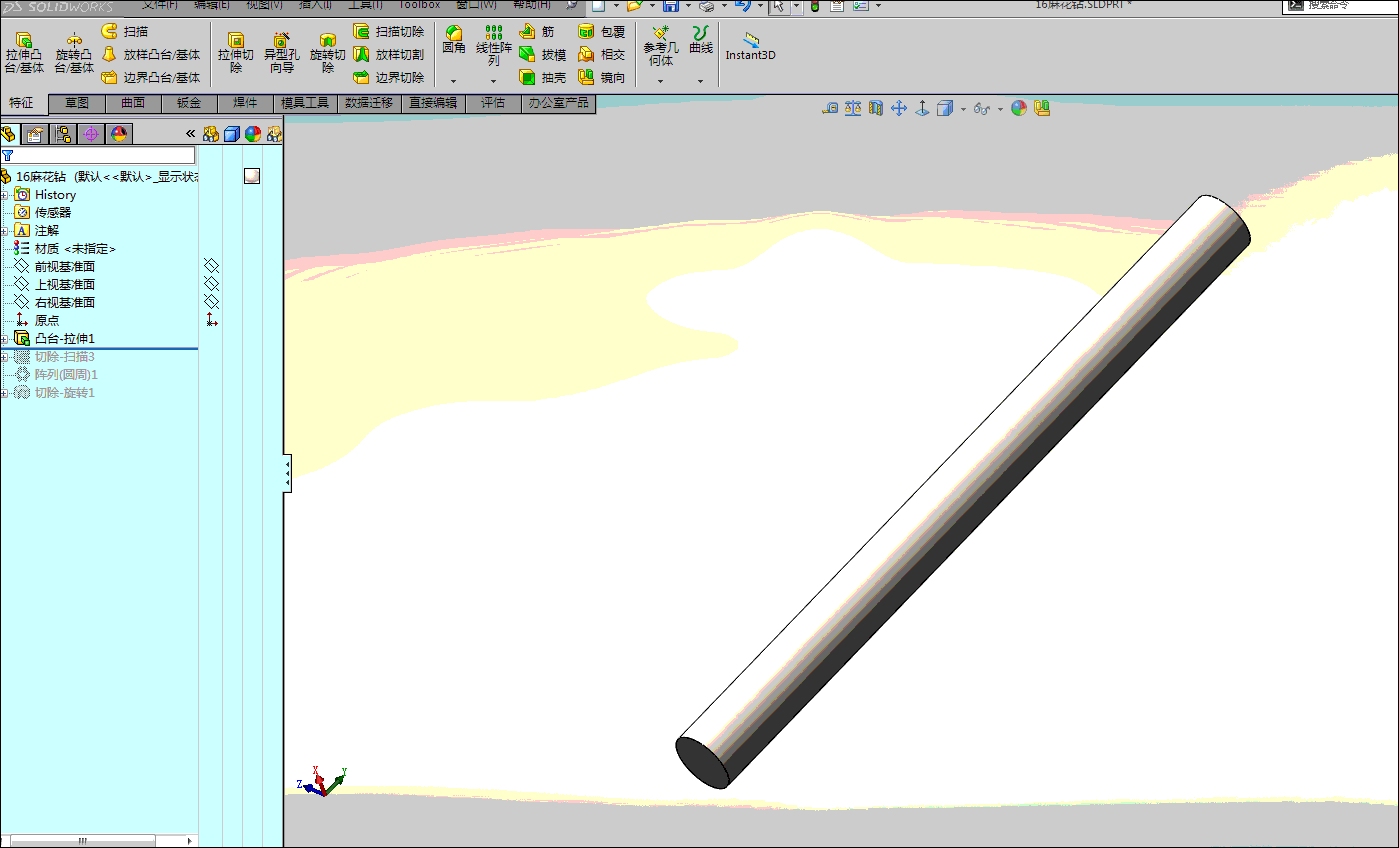Toggle Instant3D mode
This screenshot has height=848, width=1399.
pos(750,46)
